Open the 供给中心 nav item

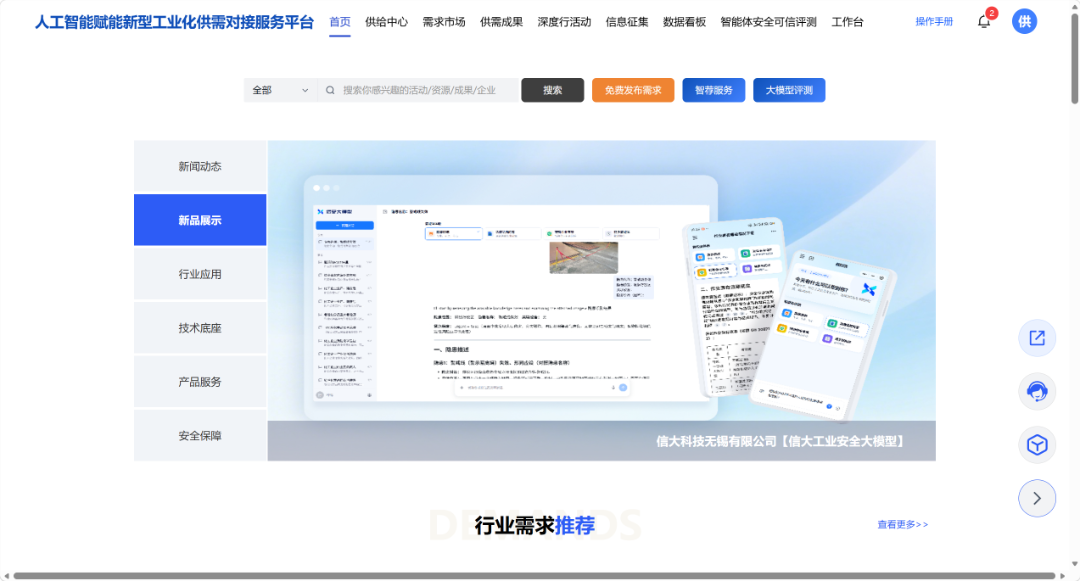click(x=386, y=22)
